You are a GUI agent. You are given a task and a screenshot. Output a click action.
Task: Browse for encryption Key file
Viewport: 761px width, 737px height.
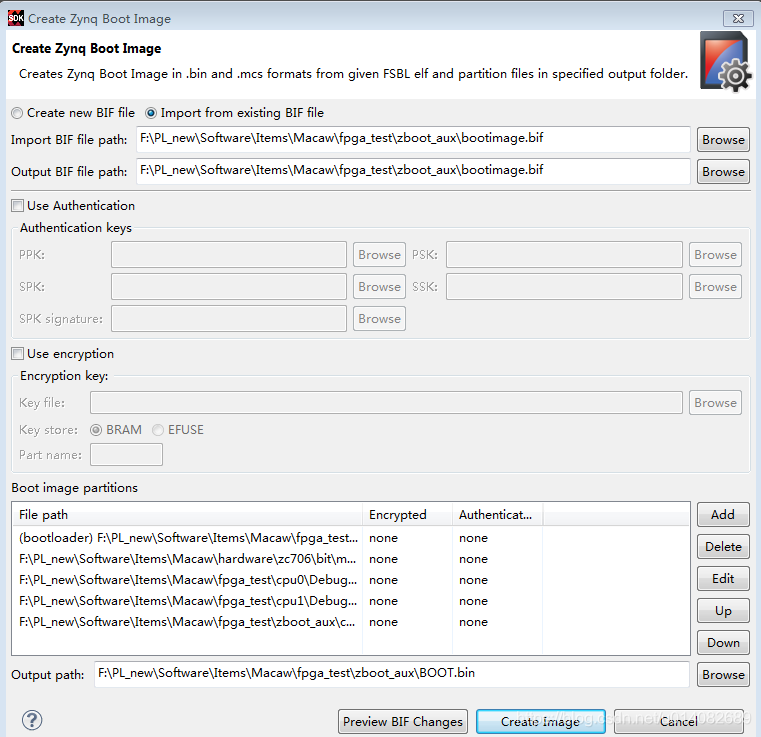click(x=715, y=403)
